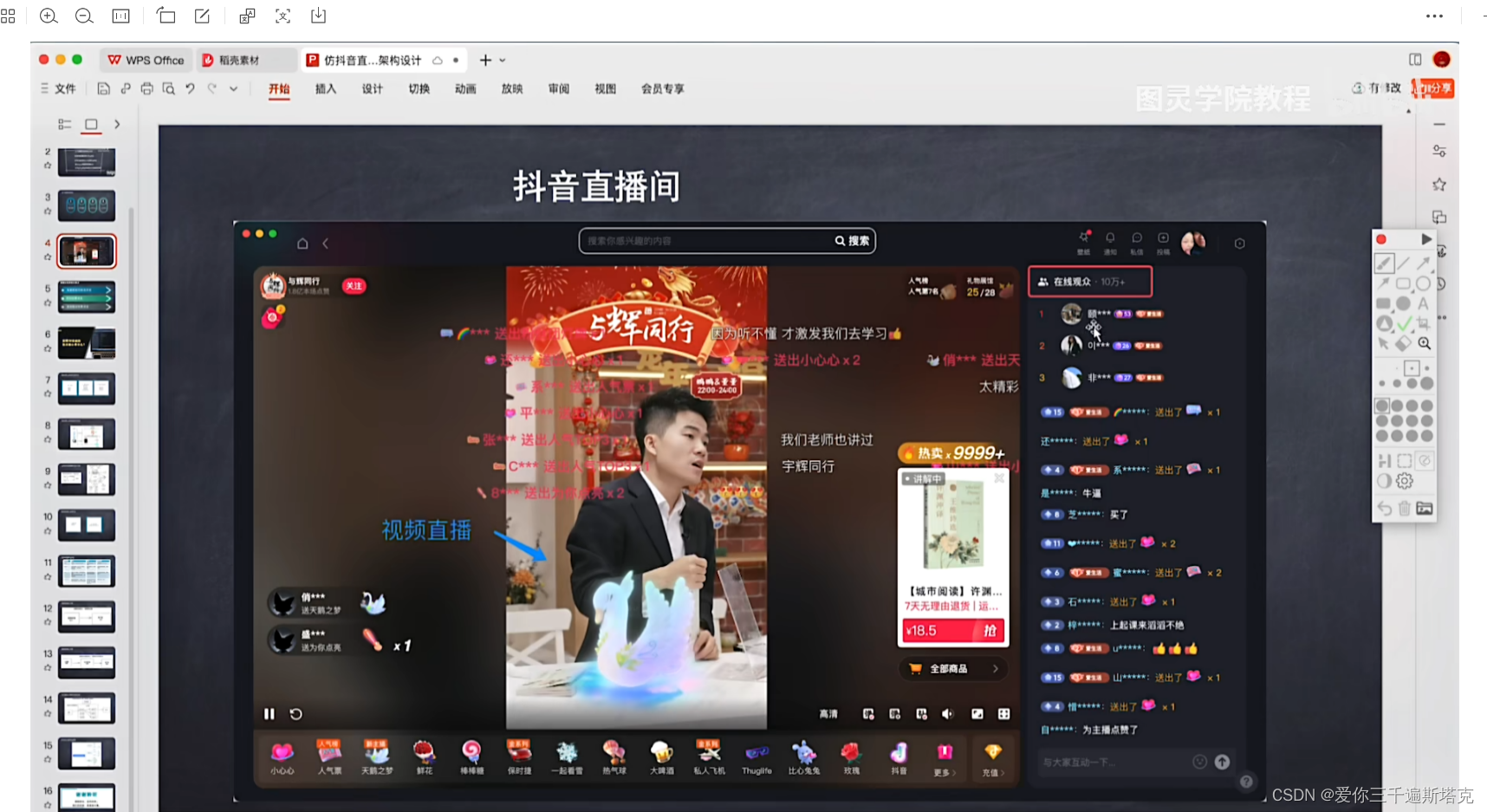The width and height of the screenshot is (1487, 812).
Task: Send the 小心心 gift
Action: coord(282,757)
